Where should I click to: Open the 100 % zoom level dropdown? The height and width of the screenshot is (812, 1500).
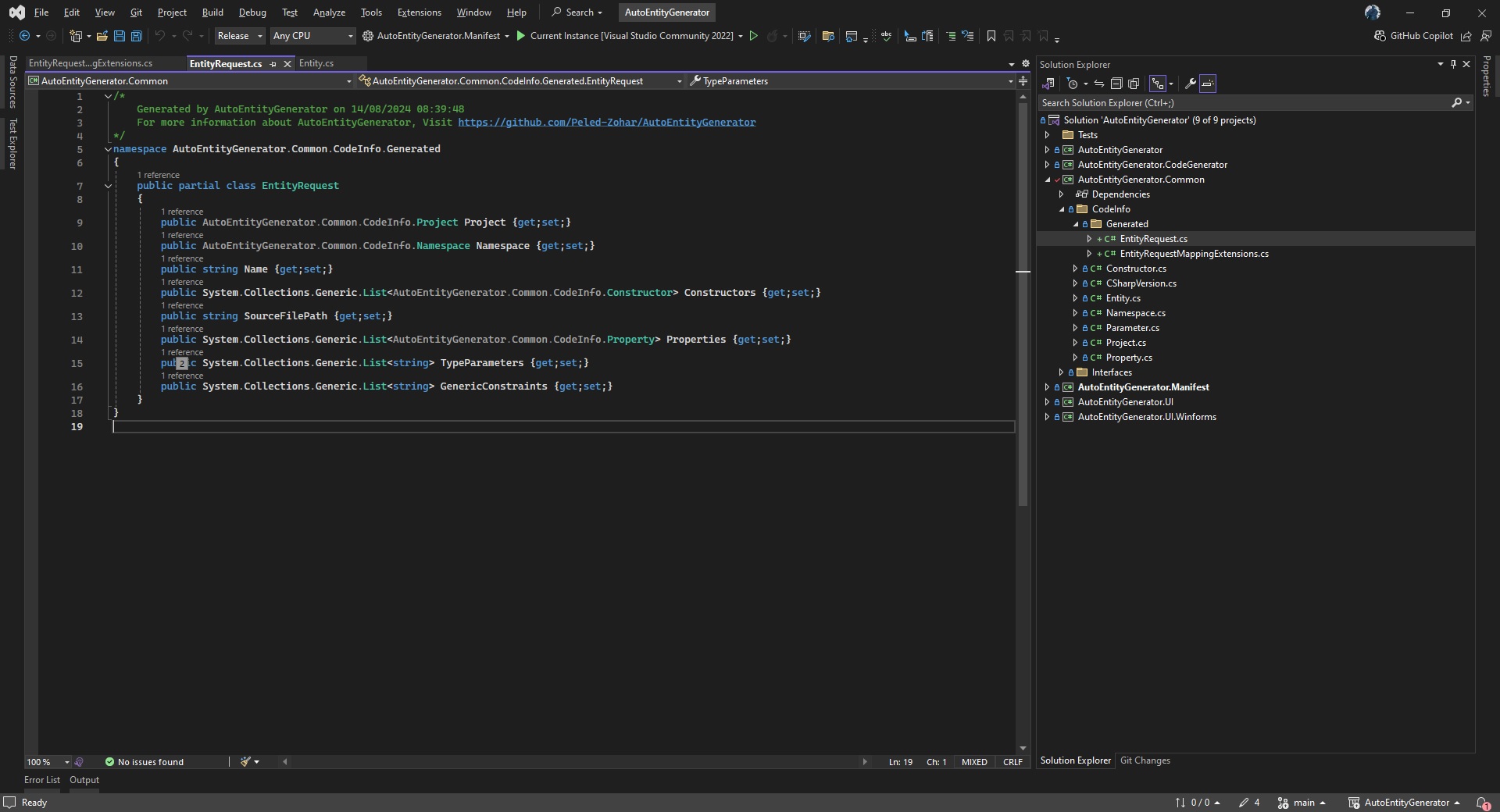[x=48, y=762]
